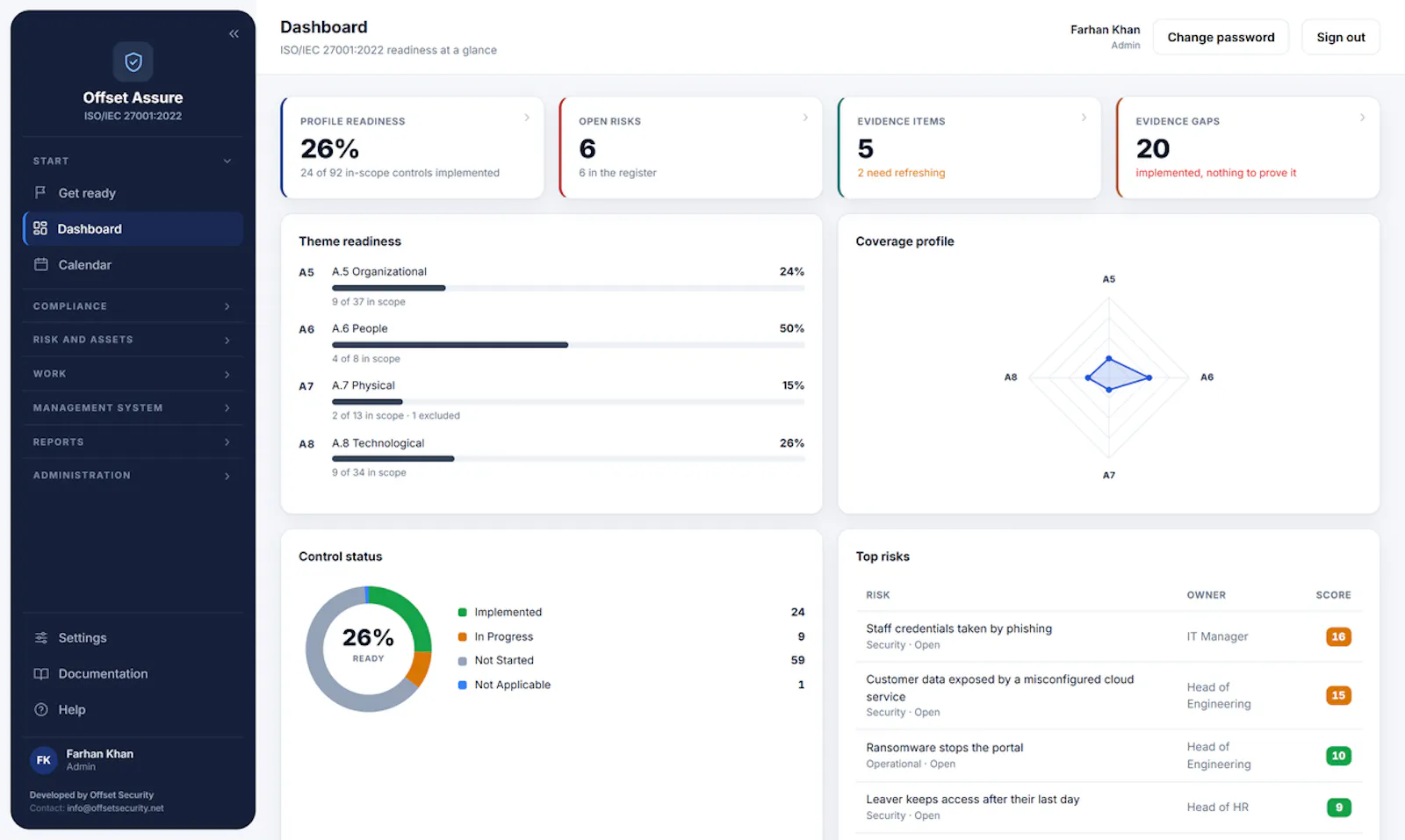This screenshot has width=1405, height=840.
Task: Collapse the START section chevron
Action: [227, 161]
